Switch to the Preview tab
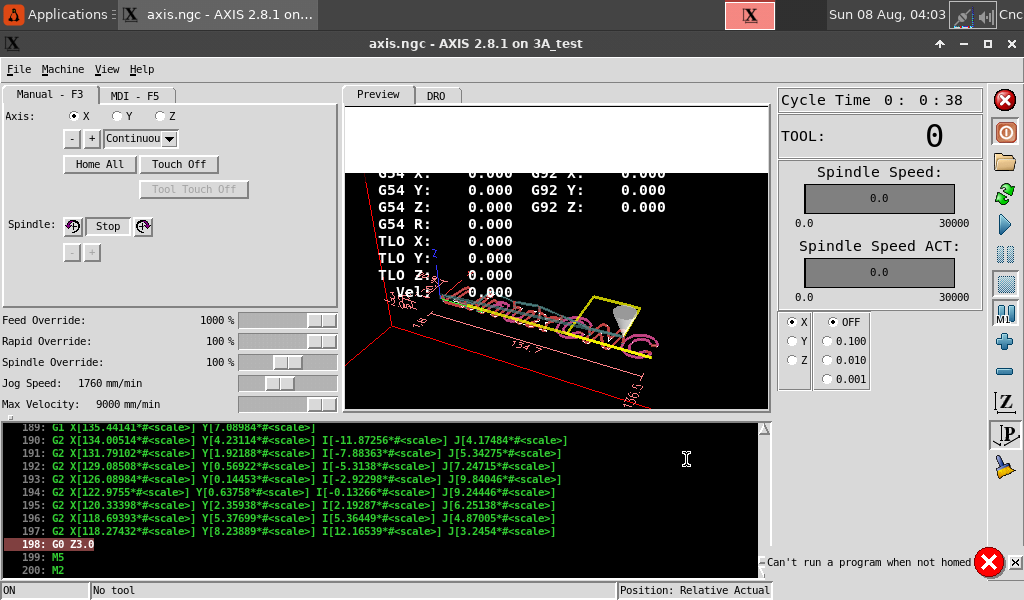Screen dimensions: 1024x600 (x=379, y=94)
